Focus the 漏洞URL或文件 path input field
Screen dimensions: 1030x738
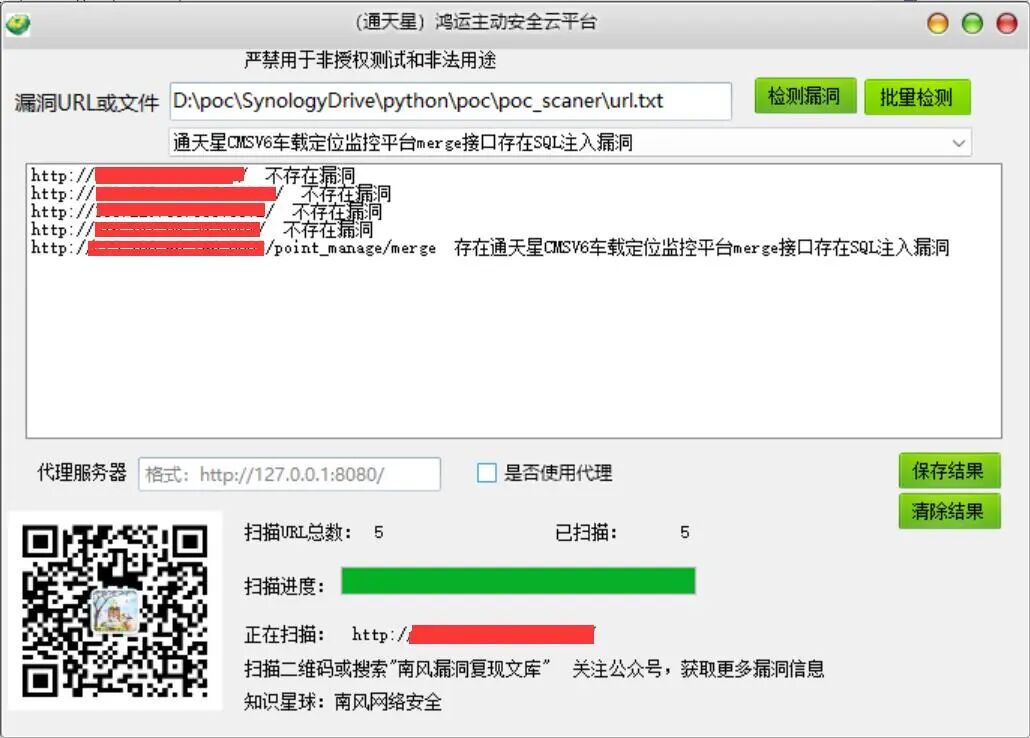(451, 101)
